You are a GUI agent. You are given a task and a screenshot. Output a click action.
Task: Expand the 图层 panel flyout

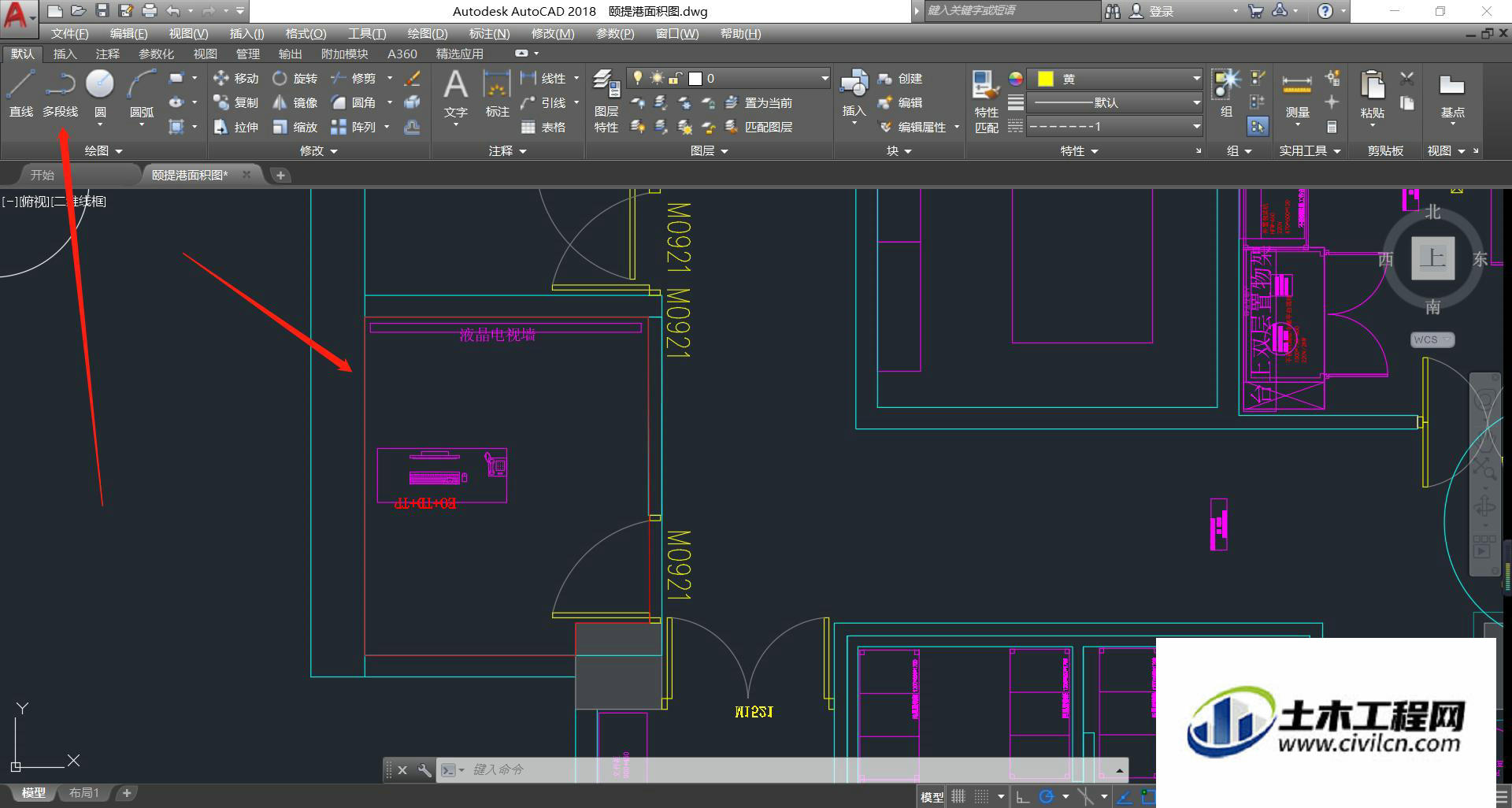tap(710, 150)
